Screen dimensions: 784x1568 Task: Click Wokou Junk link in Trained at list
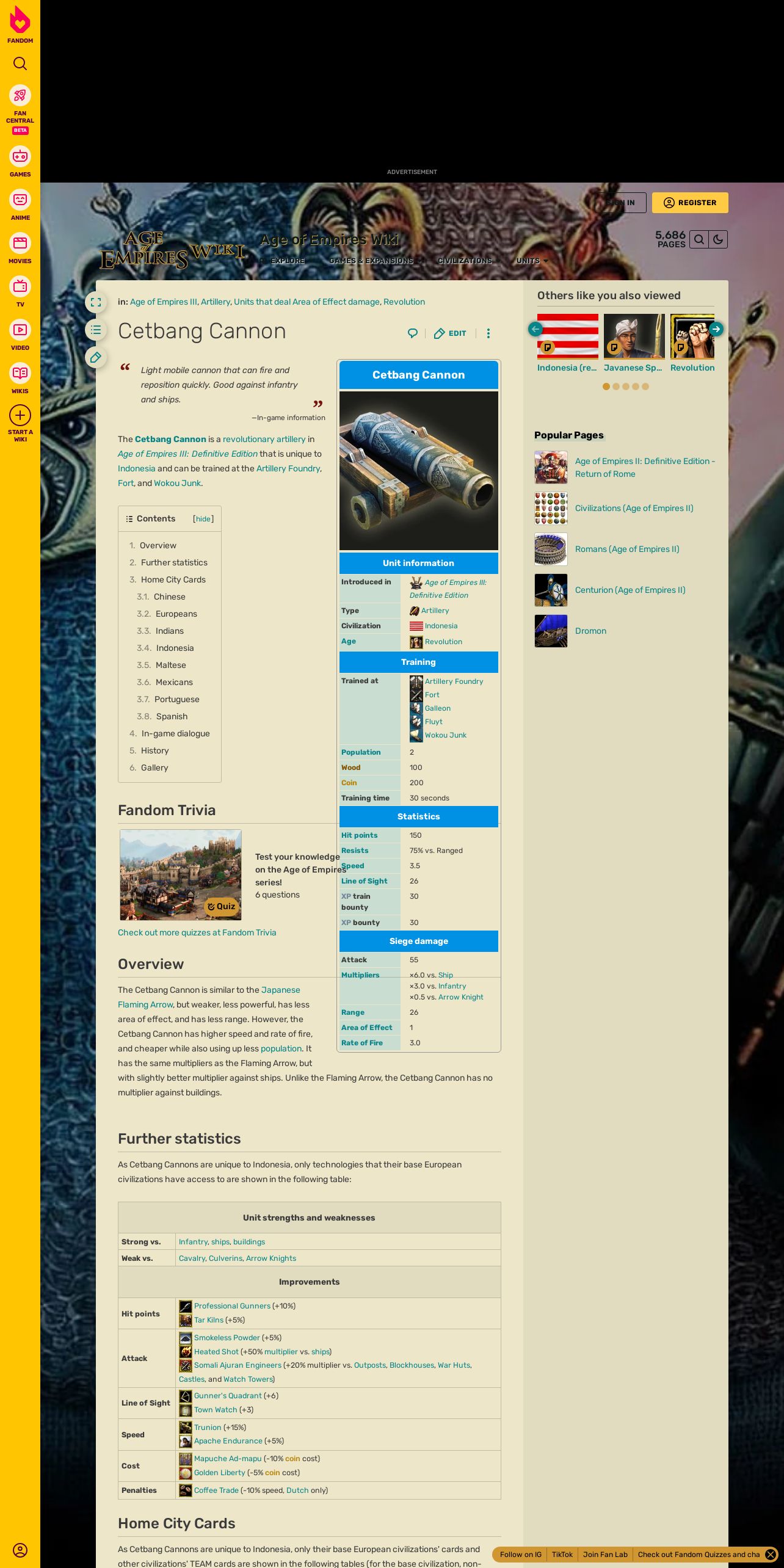[446, 735]
